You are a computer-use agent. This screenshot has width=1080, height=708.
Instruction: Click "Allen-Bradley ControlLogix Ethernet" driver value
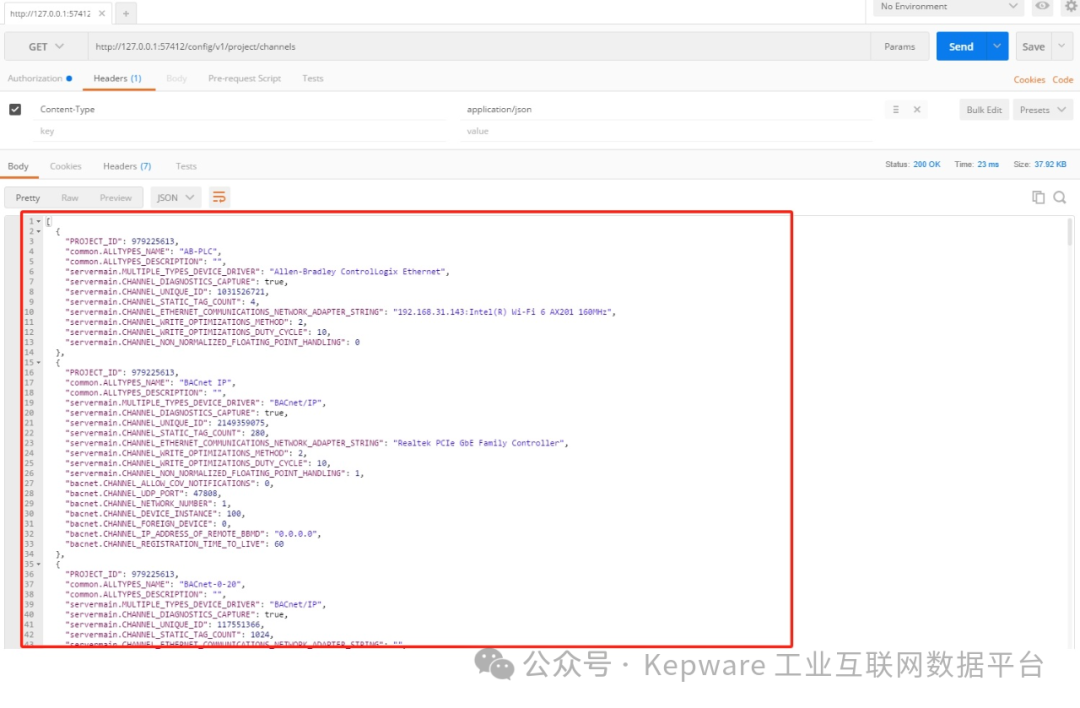[x=357, y=272]
